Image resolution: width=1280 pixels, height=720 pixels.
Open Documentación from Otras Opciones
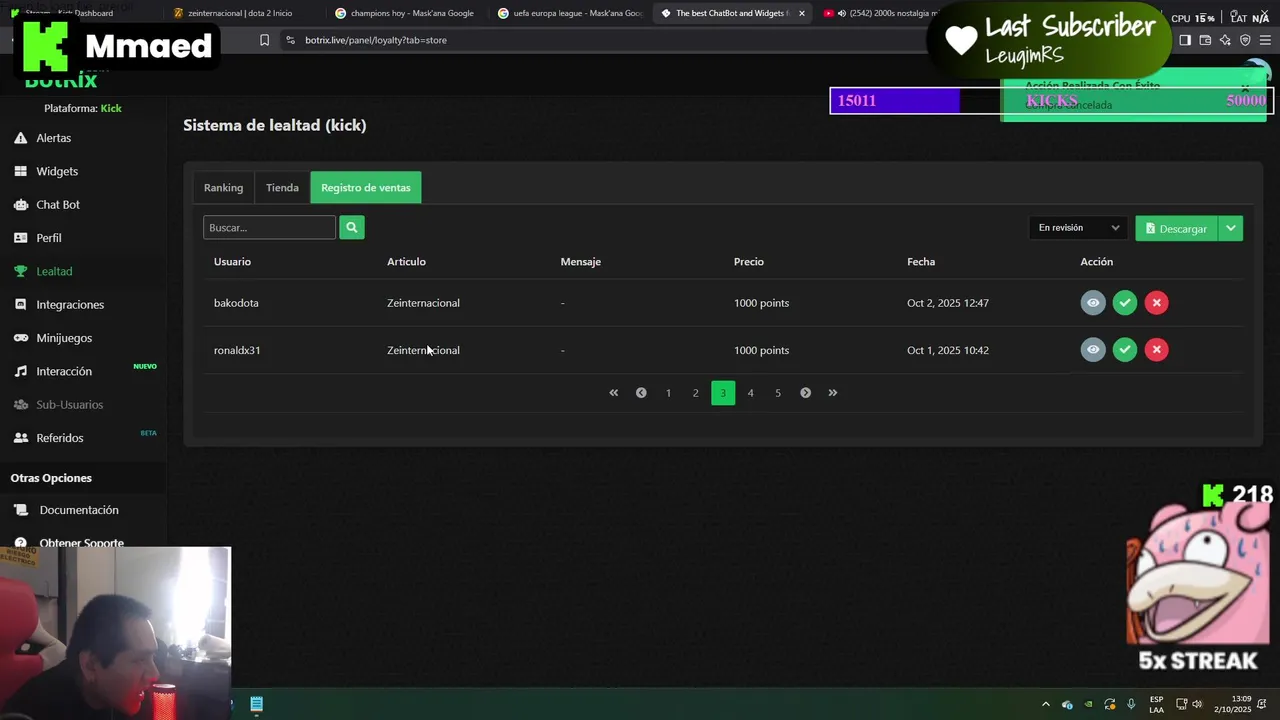[x=79, y=510]
